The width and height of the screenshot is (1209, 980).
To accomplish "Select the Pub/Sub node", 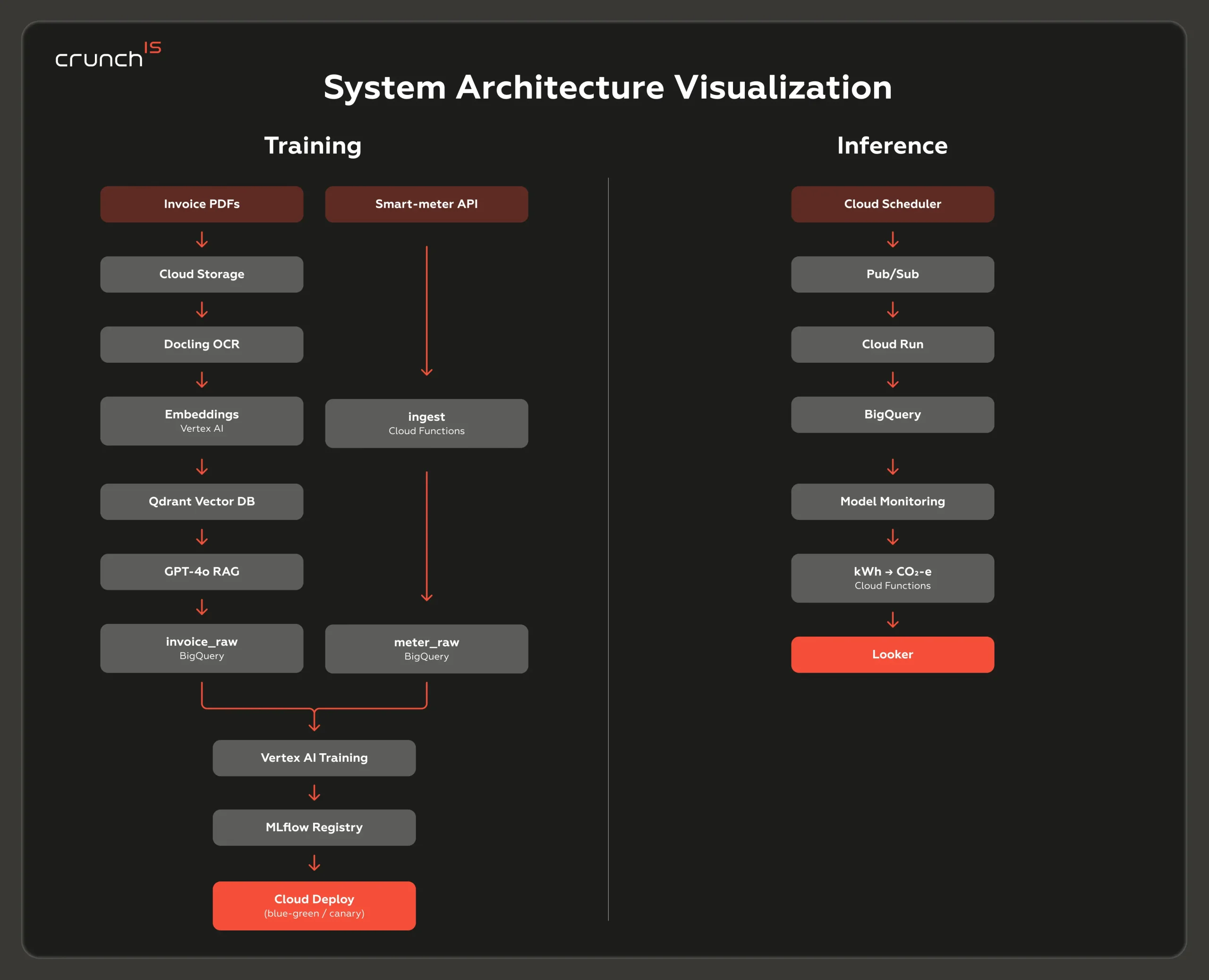I will pos(893,274).
